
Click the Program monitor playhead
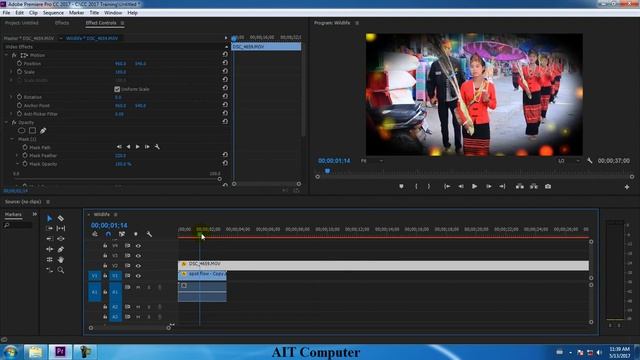[327, 171]
